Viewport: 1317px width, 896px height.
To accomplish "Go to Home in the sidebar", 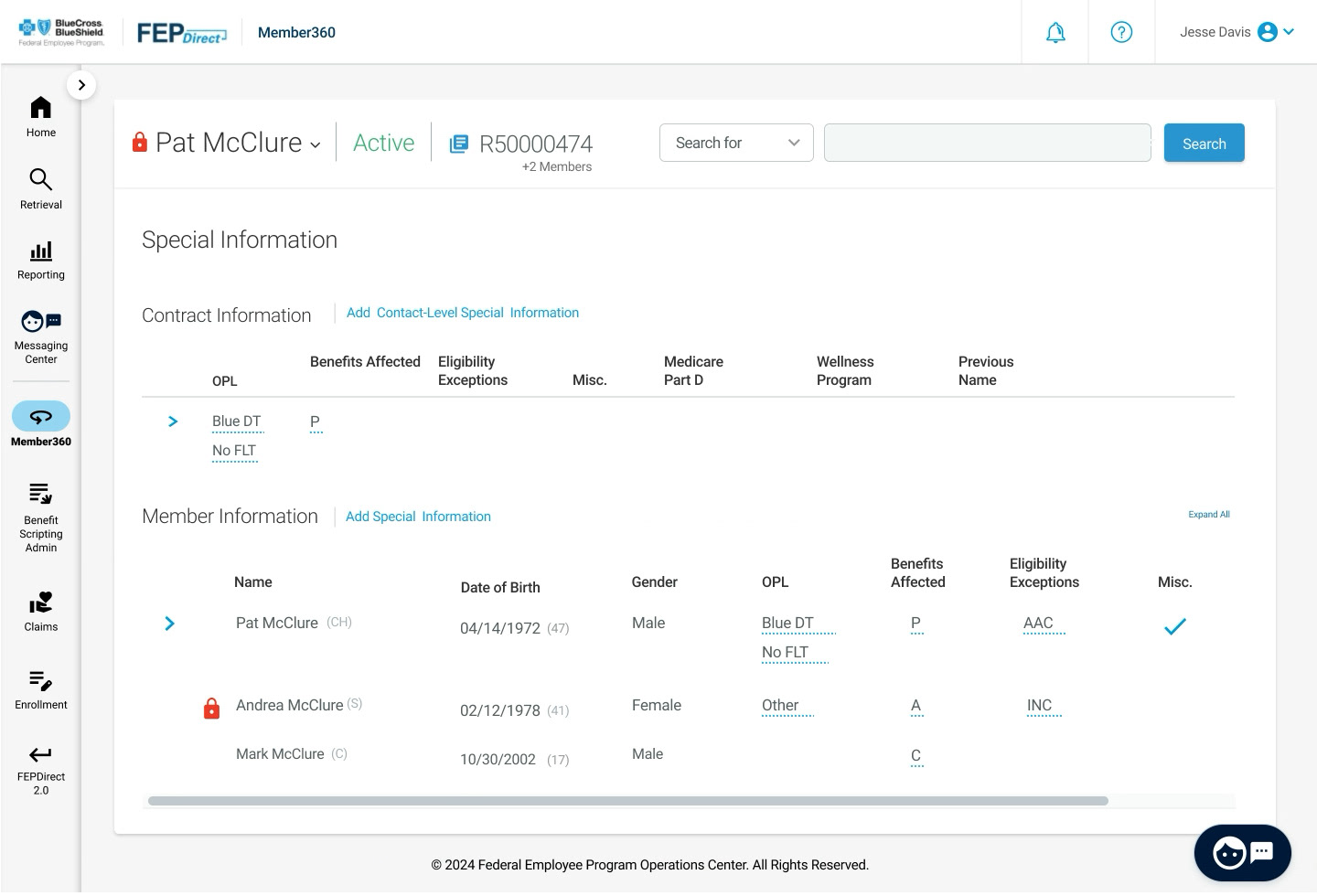I will coord(41,117).
